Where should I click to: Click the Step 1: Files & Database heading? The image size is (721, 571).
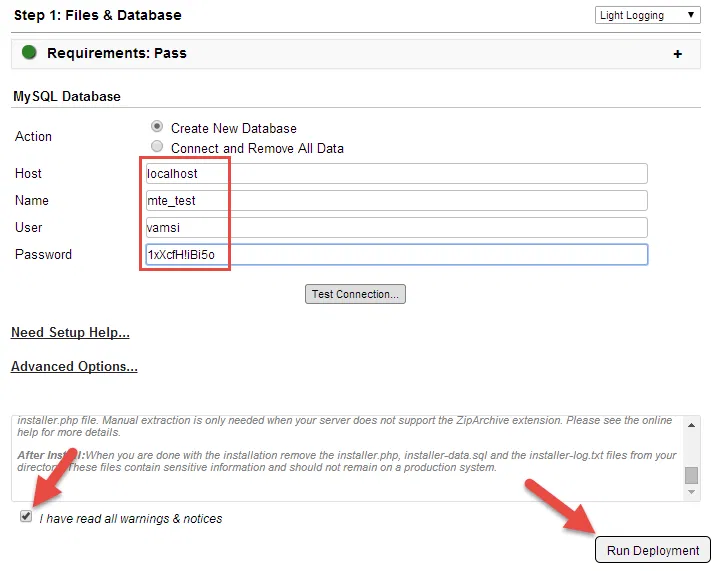click(97, 15)
